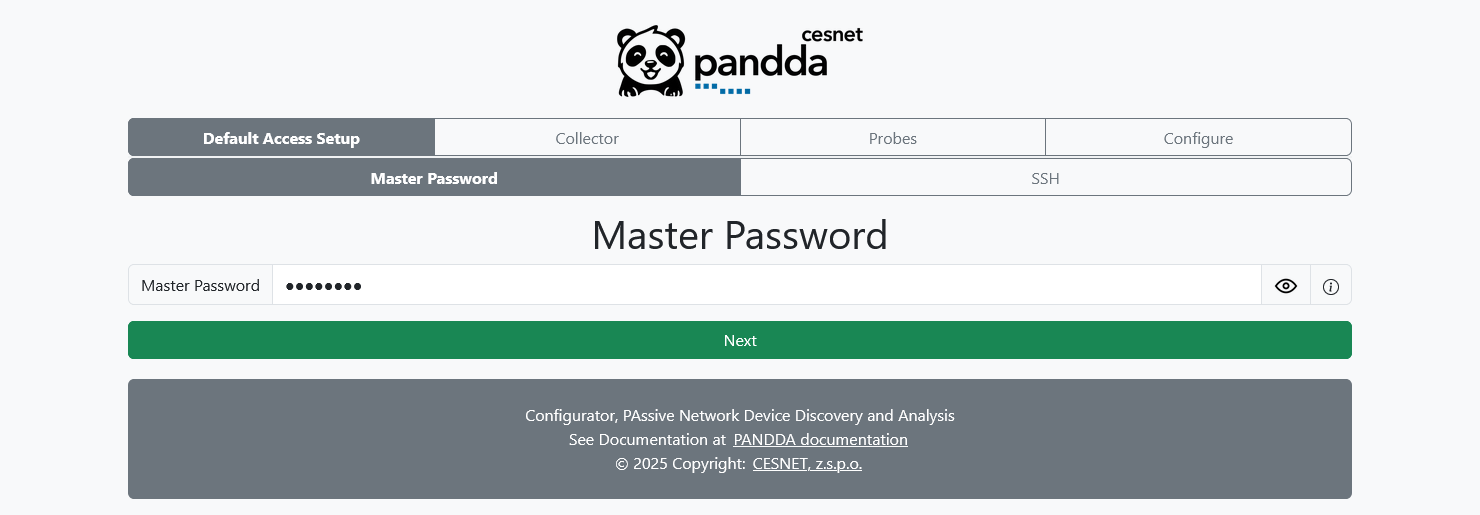1480x515 pixels.
Task: Switch to the SSH sub-tab
Action: click(1045, 178)
